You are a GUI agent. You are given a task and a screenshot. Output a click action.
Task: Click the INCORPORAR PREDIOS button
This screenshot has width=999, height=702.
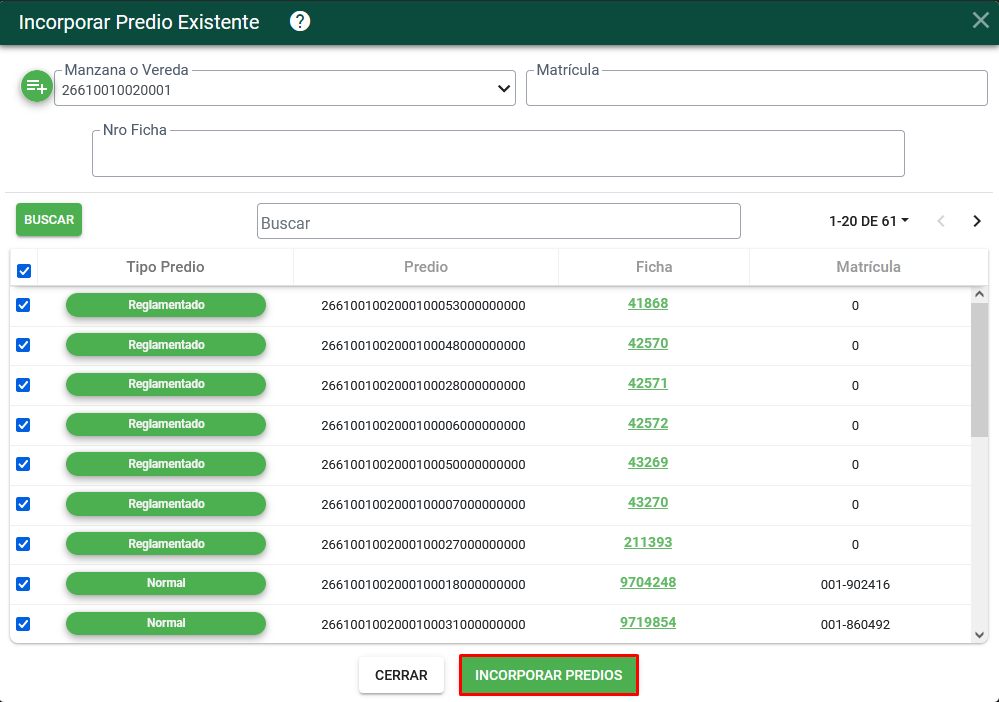pos(549,675)
